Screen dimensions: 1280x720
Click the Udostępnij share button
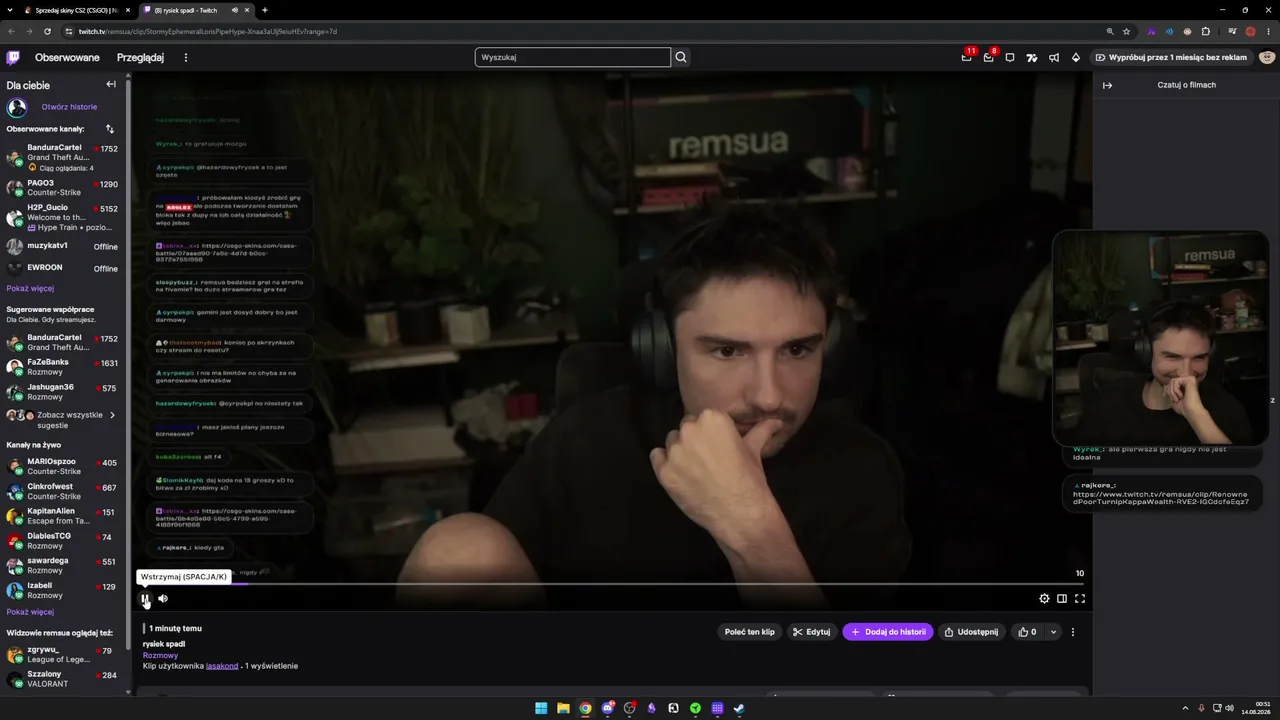point(971,632)
